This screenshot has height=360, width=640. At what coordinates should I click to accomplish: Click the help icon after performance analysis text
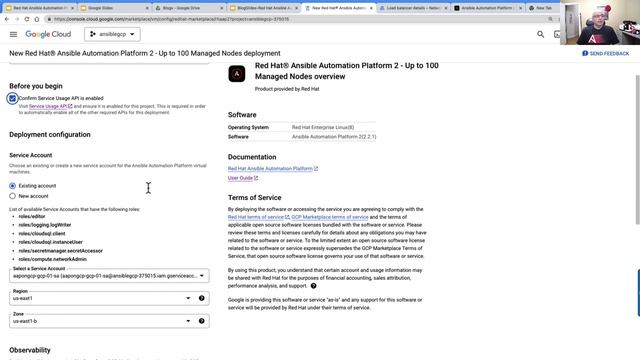click(x=313, y=286)
